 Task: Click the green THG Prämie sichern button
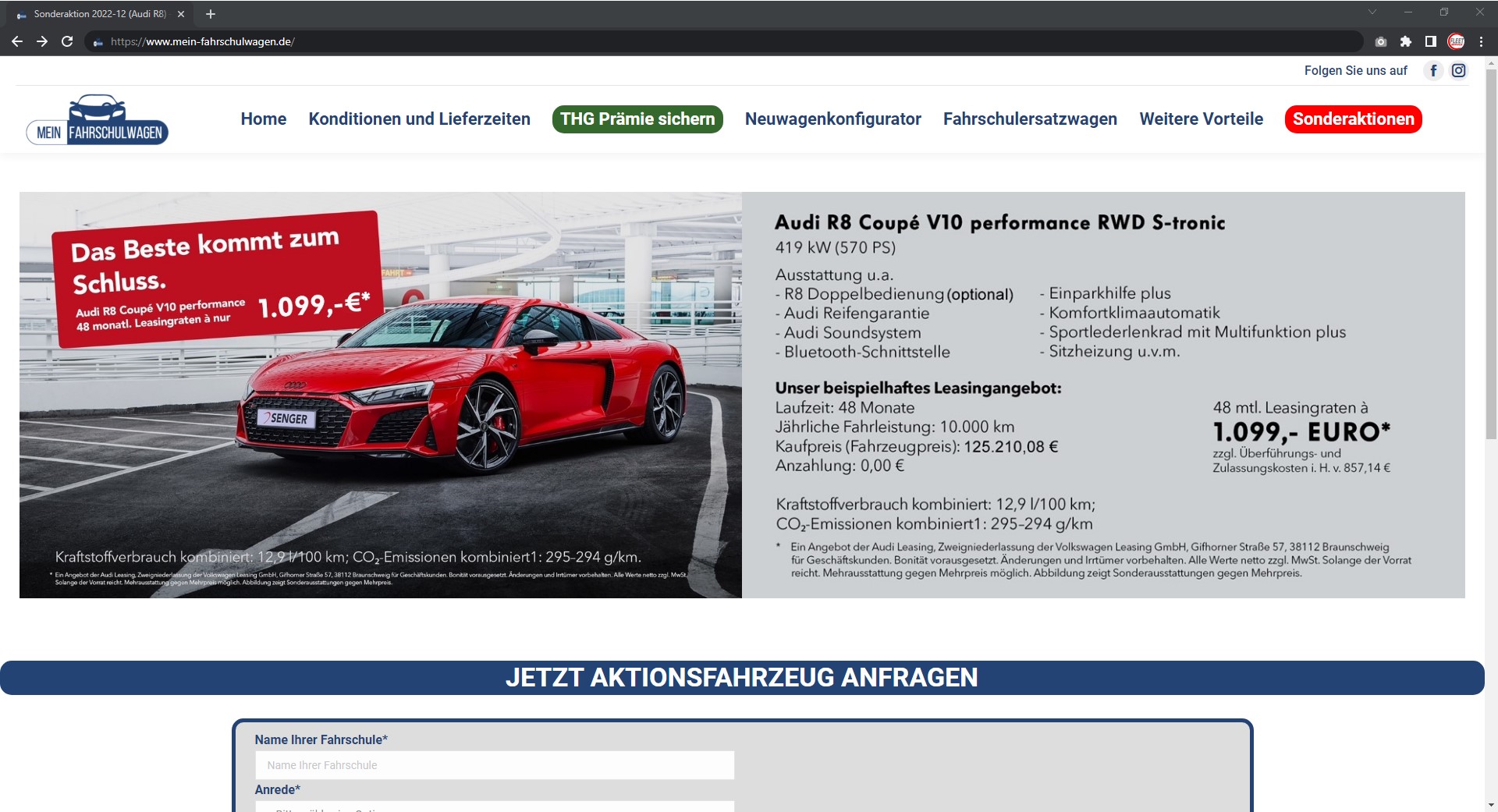pos(637,119)
